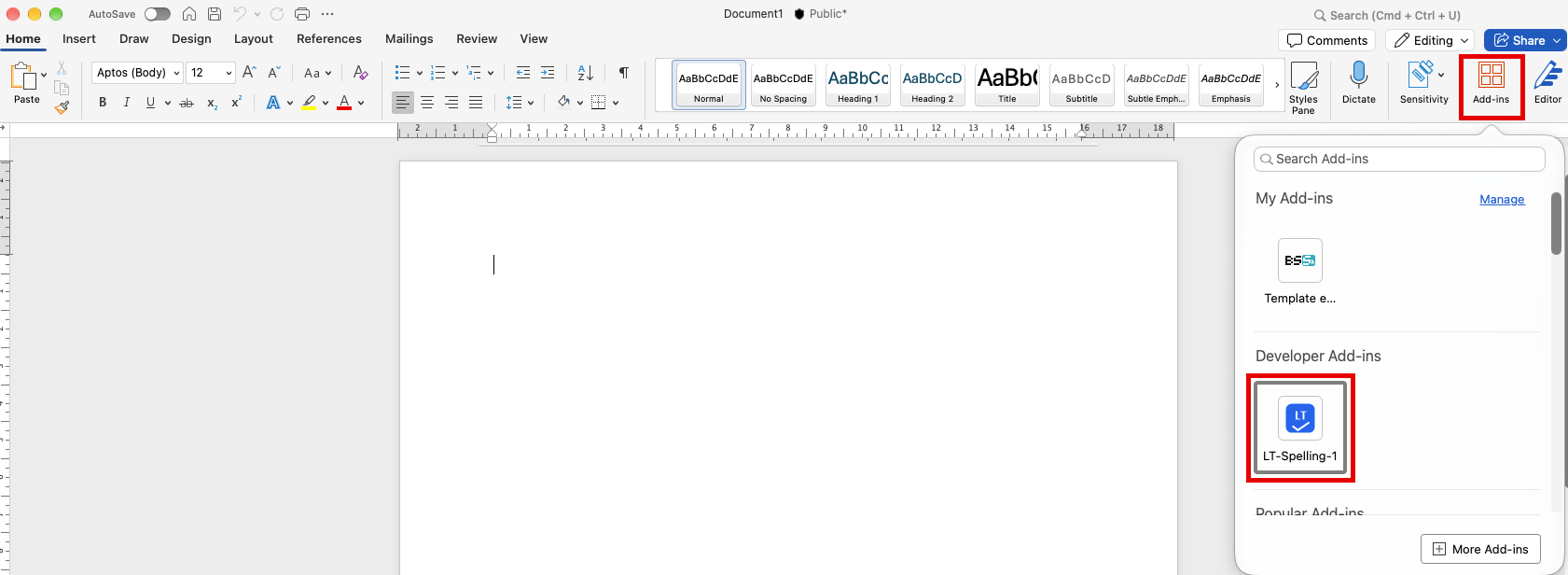Expand the multilevel list options
Screen dimensions: 1568x575
[x=491, y=73]
